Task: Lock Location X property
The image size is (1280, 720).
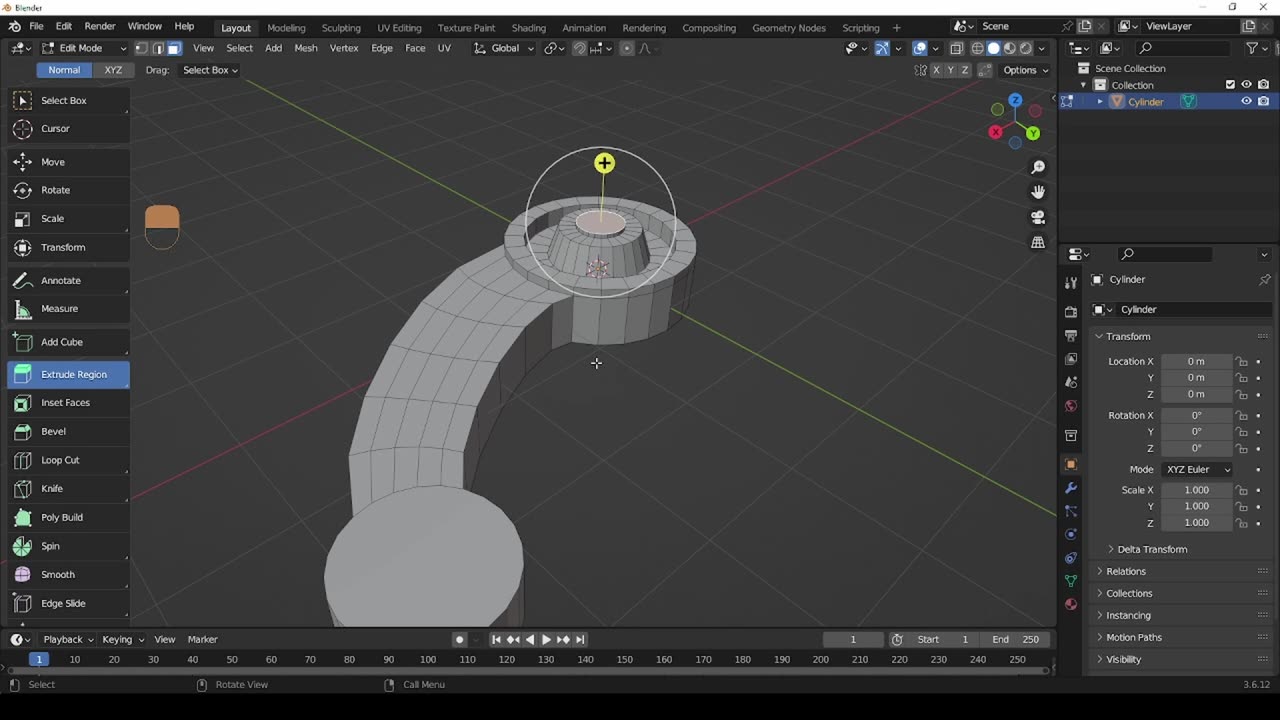Action: coord(1241,362)
